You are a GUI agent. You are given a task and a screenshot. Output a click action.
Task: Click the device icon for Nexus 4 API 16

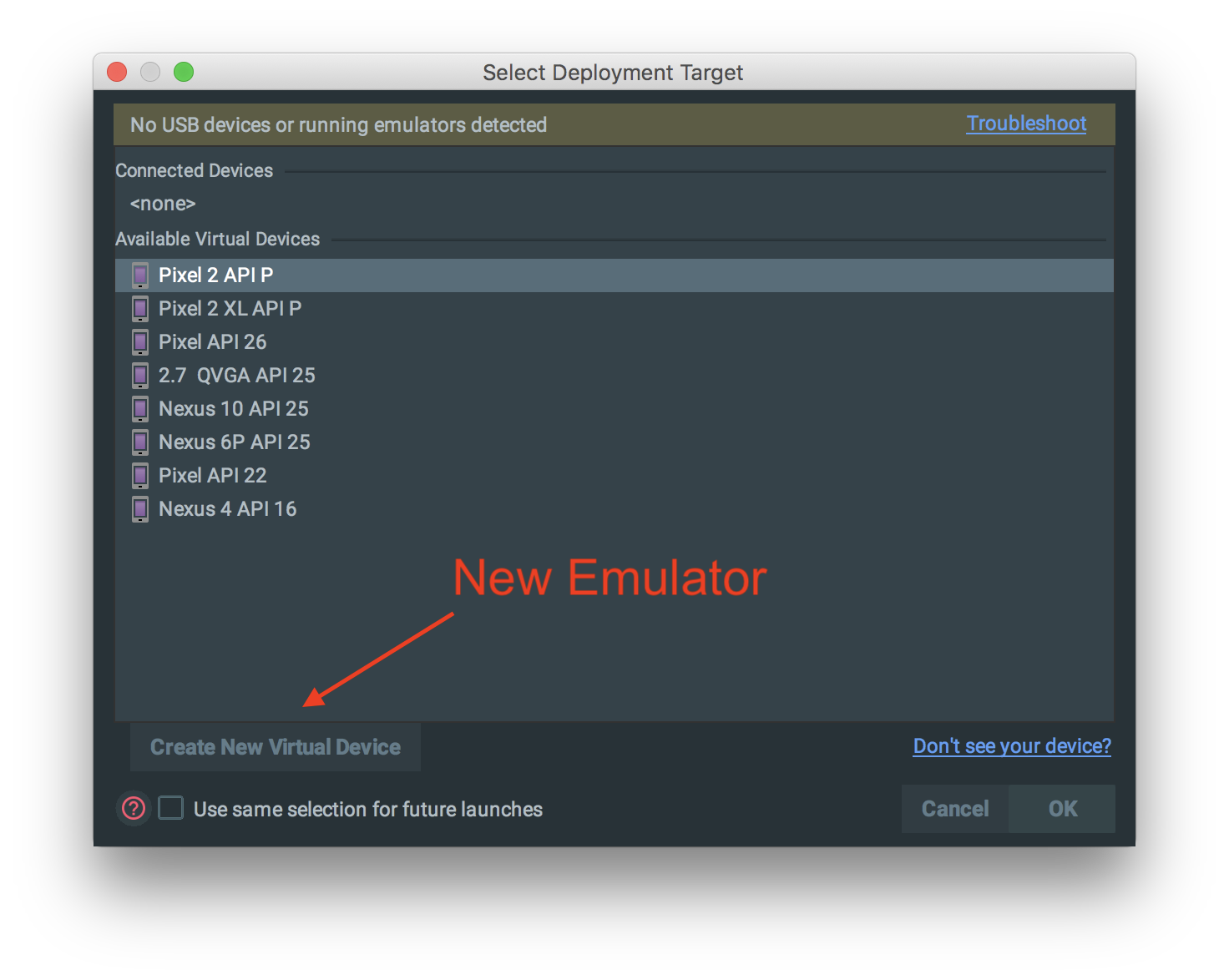click(x=140, y=509)
